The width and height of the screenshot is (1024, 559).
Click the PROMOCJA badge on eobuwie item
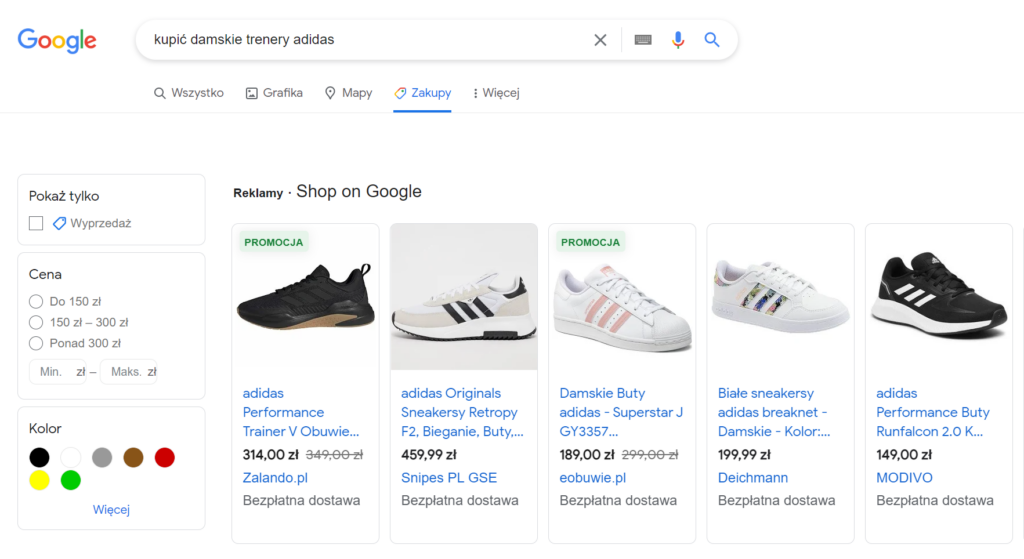pos(590,242)
